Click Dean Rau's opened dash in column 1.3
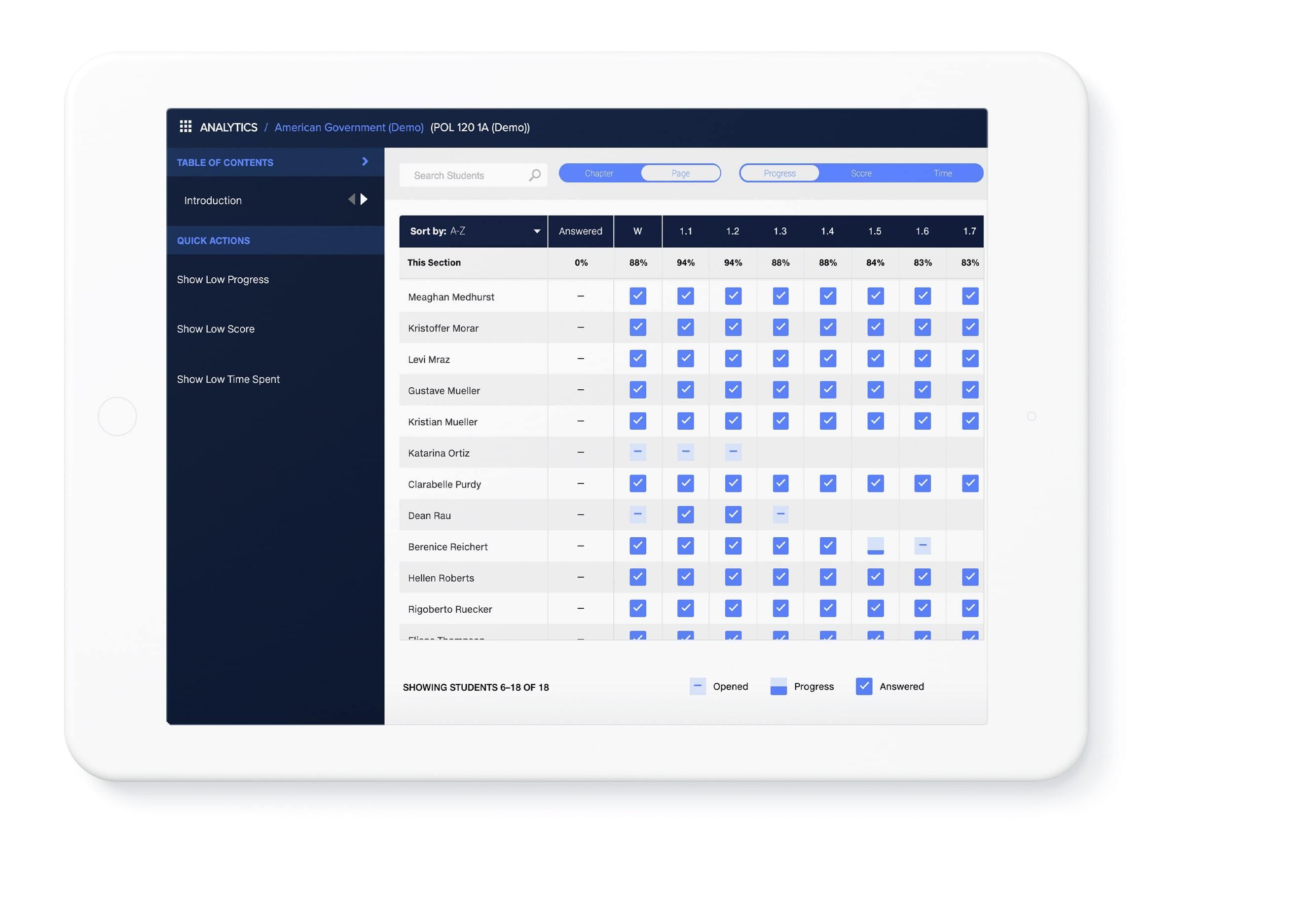The width and height of the screenshot is (1294, 924). point(780,515)
